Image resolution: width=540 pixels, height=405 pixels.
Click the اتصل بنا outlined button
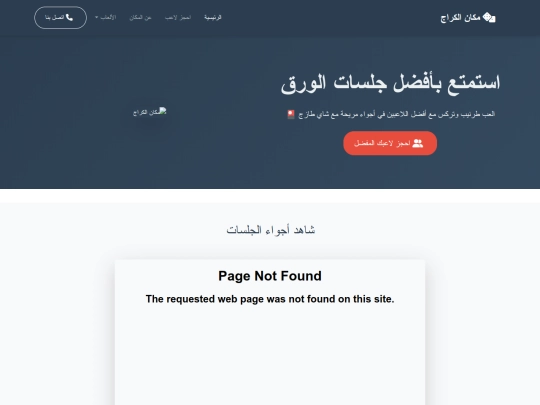coord(60,18)
